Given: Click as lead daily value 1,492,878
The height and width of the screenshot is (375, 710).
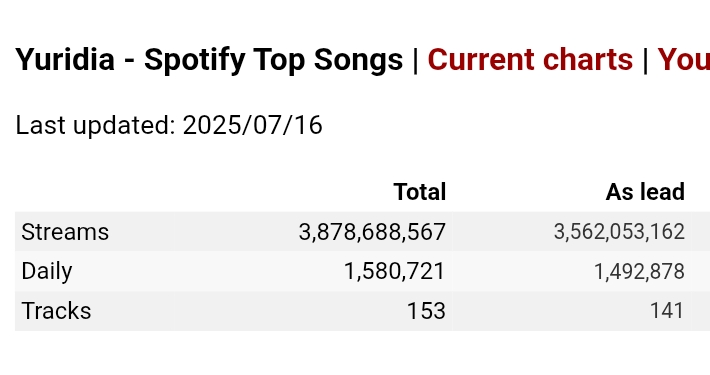Looking at the screenshot, I should [x=639, y=272].
